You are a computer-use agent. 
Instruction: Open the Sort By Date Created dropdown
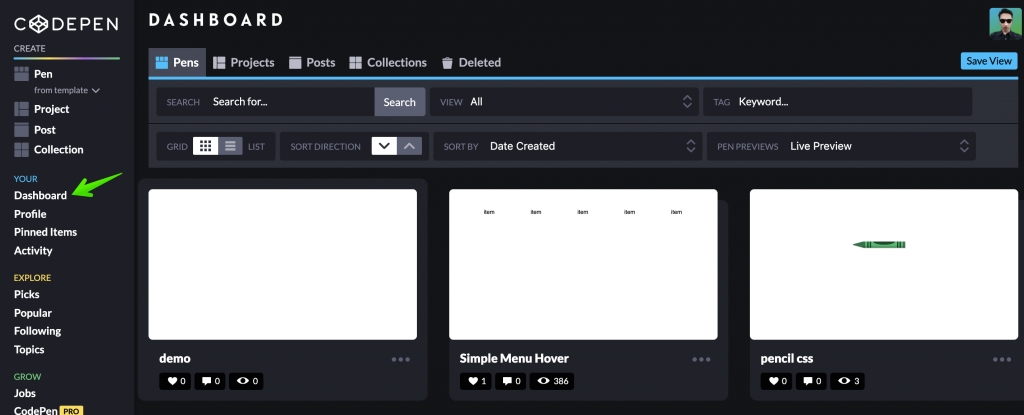[568, 146]
